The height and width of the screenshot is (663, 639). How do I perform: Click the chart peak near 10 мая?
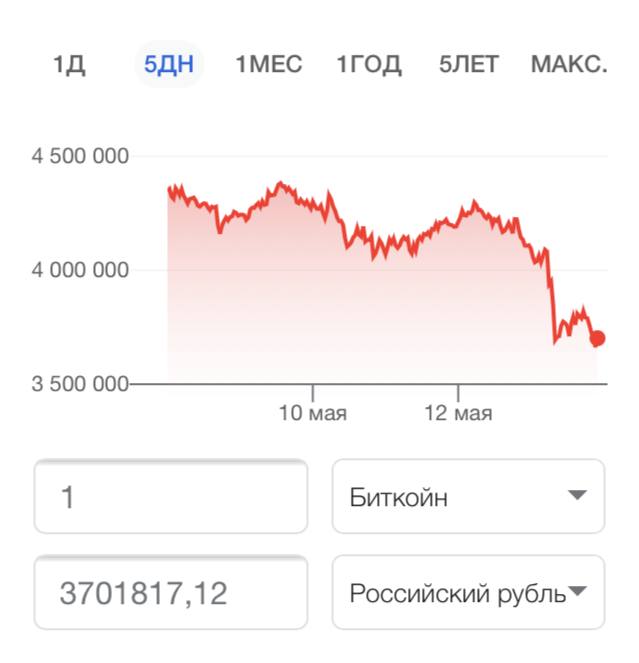(x=280, y=184)
